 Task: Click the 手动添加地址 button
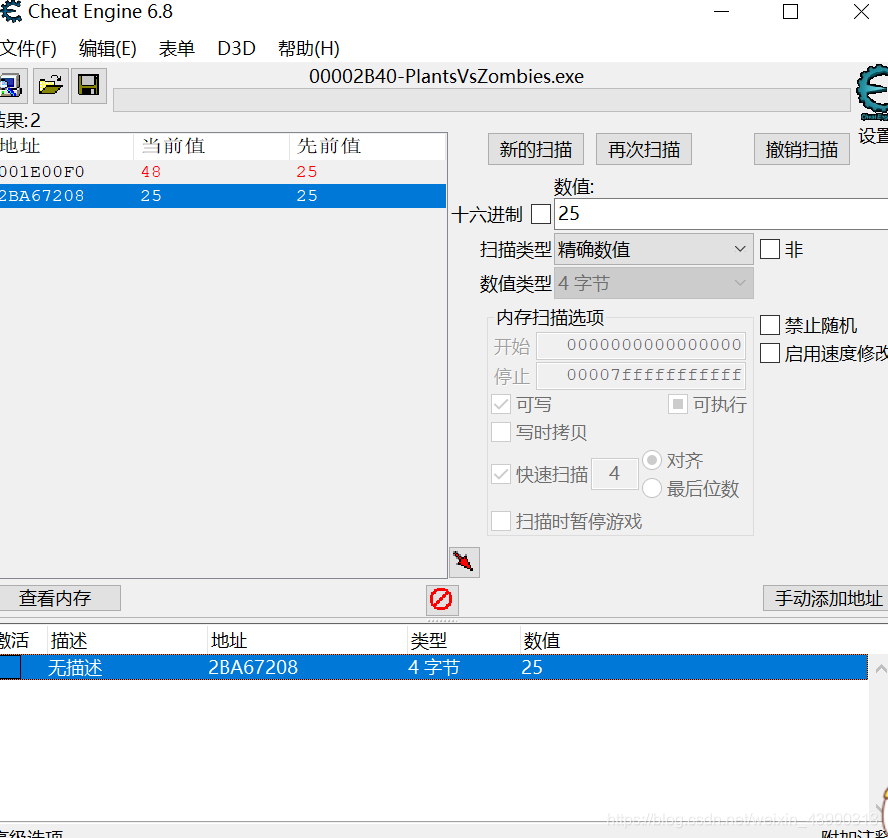coord(828,598)
